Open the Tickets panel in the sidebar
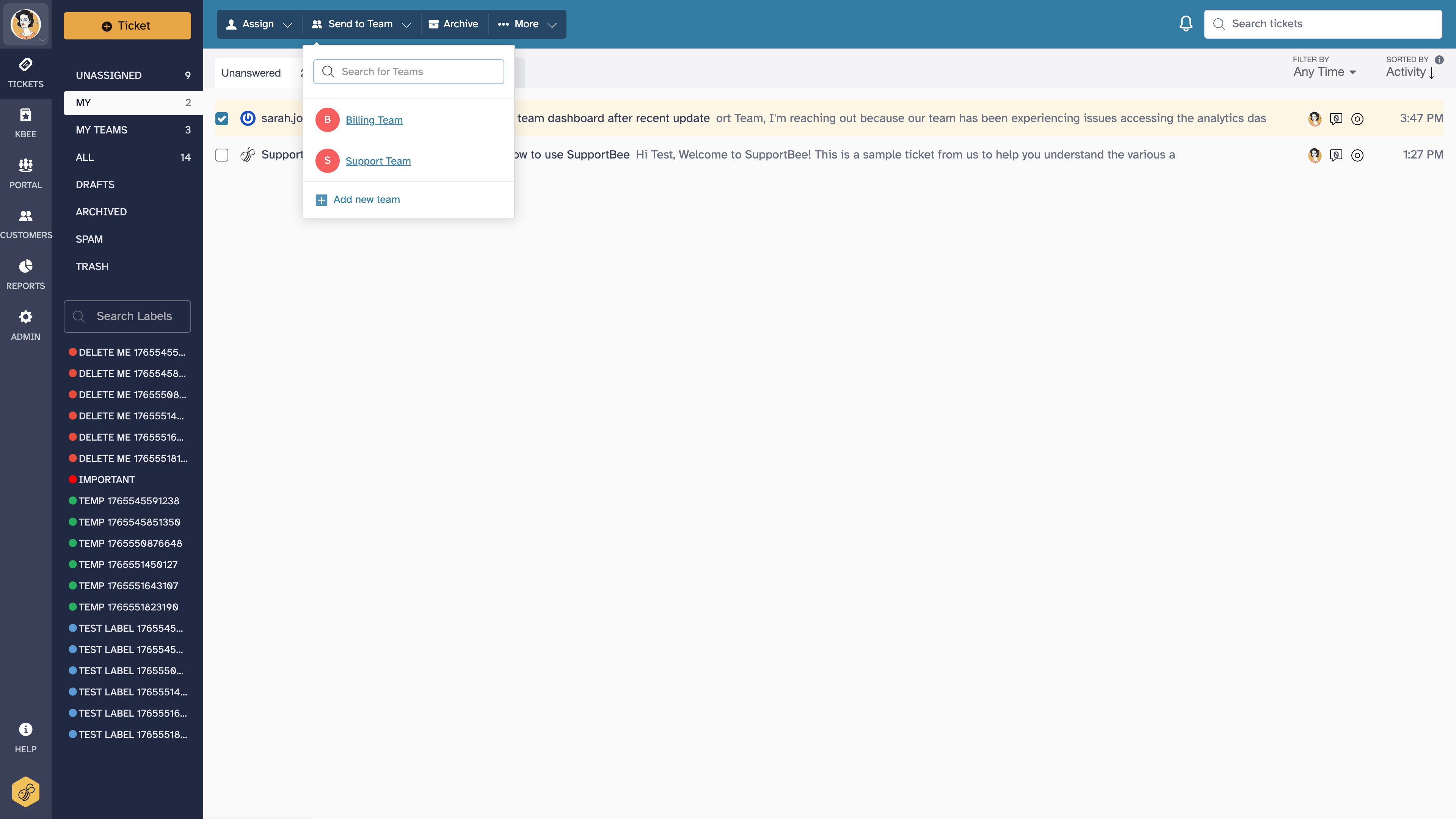1456x819 pixels. coord(25,73)
